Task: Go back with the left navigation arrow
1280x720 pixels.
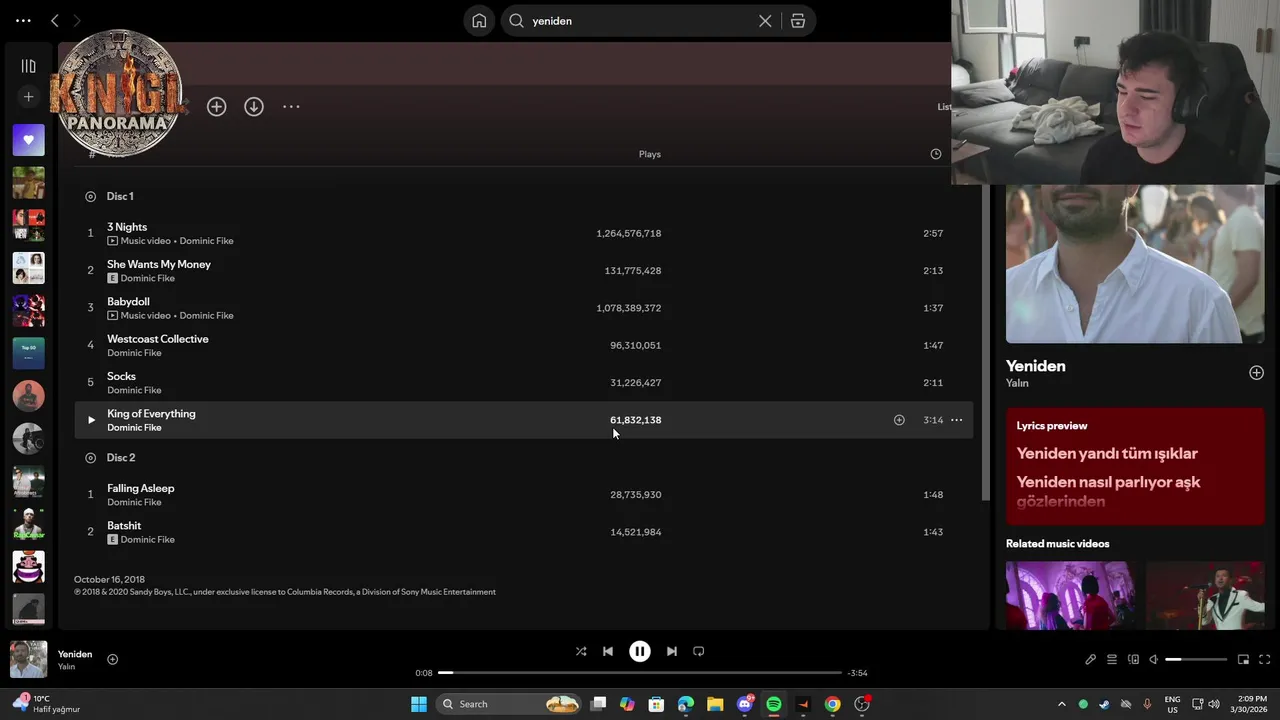Action: pos(55,20)
